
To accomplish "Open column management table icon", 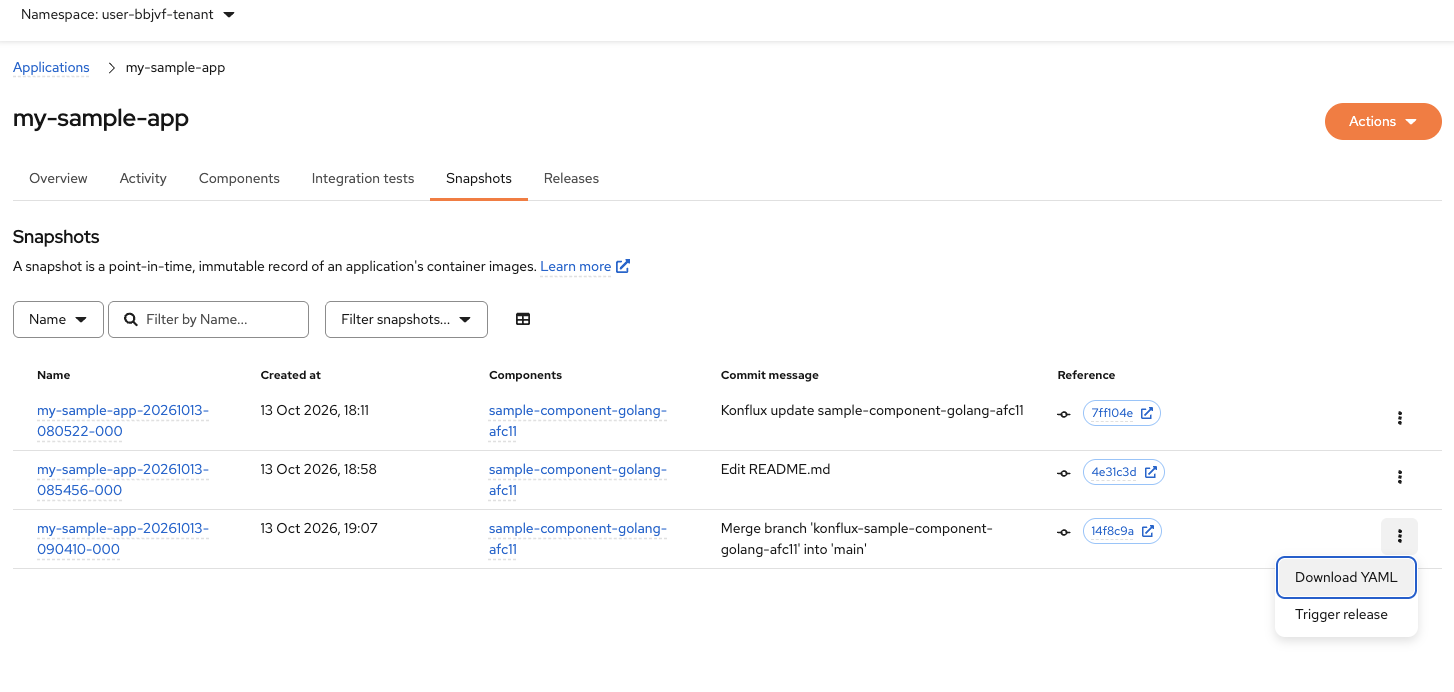I will coord(523,319).
